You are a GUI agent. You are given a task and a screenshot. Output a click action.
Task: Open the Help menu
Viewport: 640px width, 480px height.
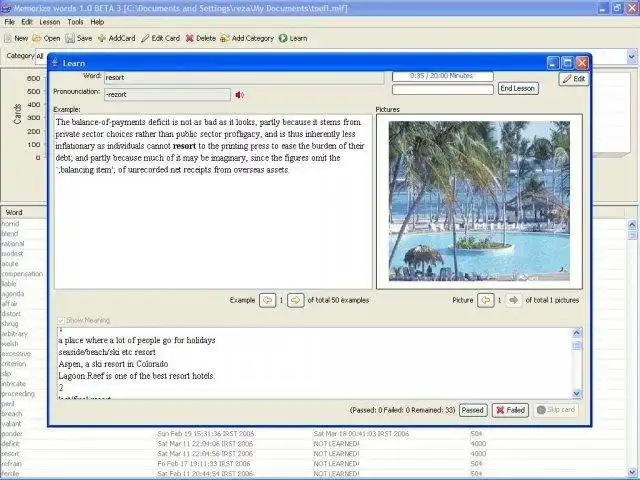coord(97,22)
